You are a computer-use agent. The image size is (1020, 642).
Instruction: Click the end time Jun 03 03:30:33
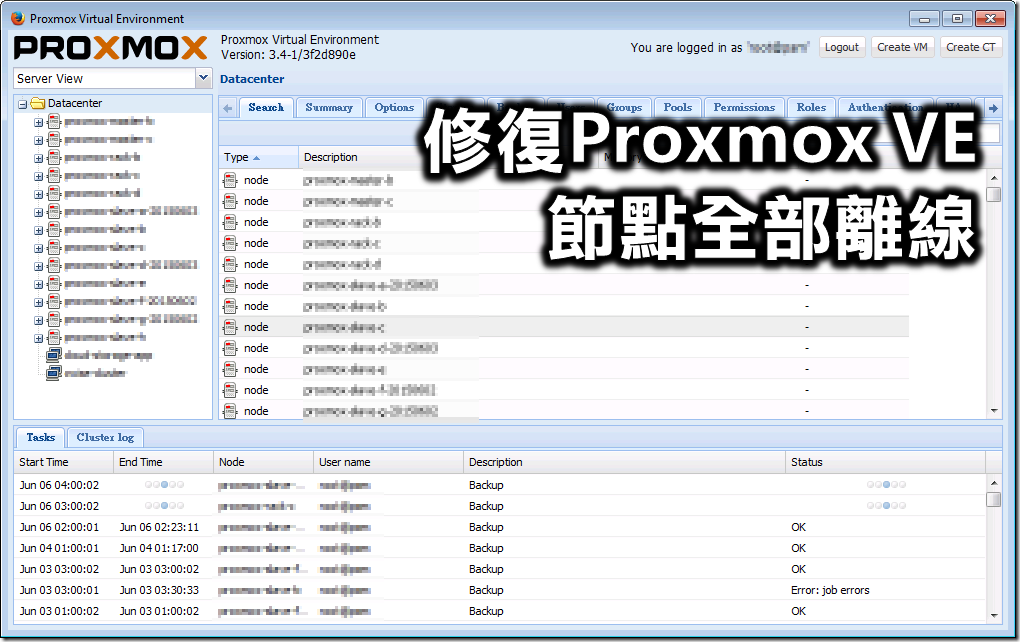(159, 591)
